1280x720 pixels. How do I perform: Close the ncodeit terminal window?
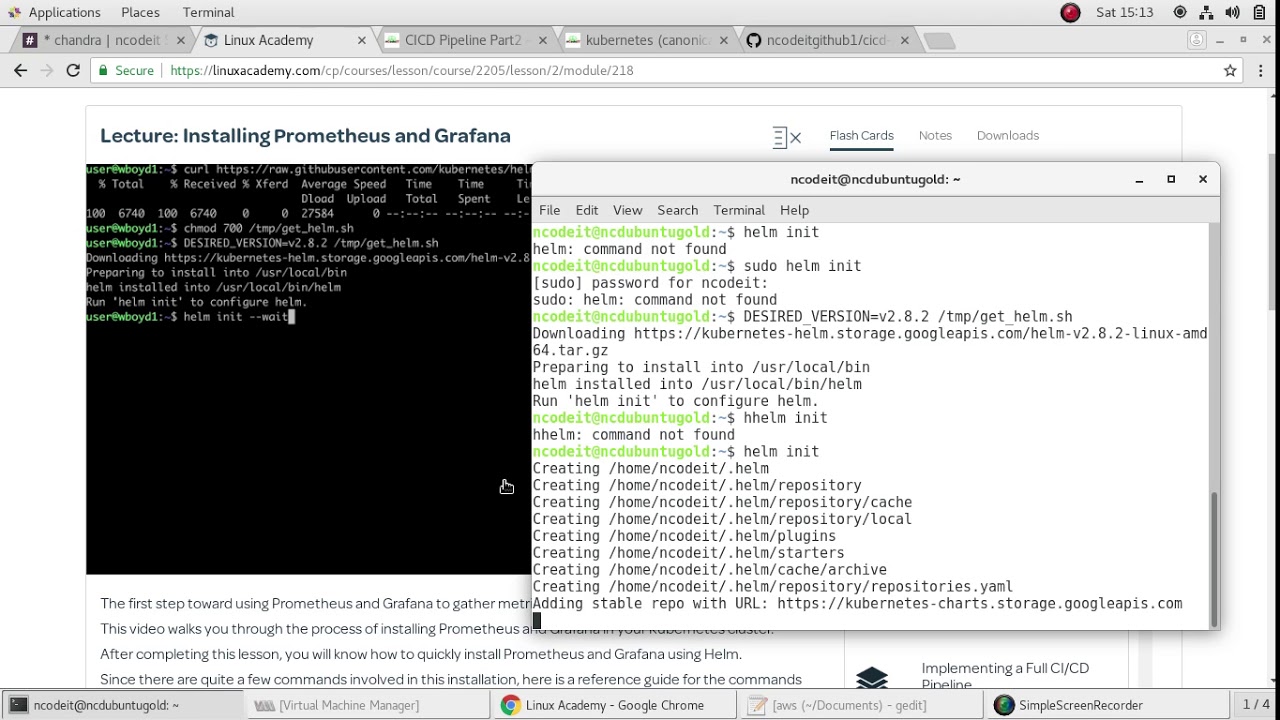coord(1203,180)
